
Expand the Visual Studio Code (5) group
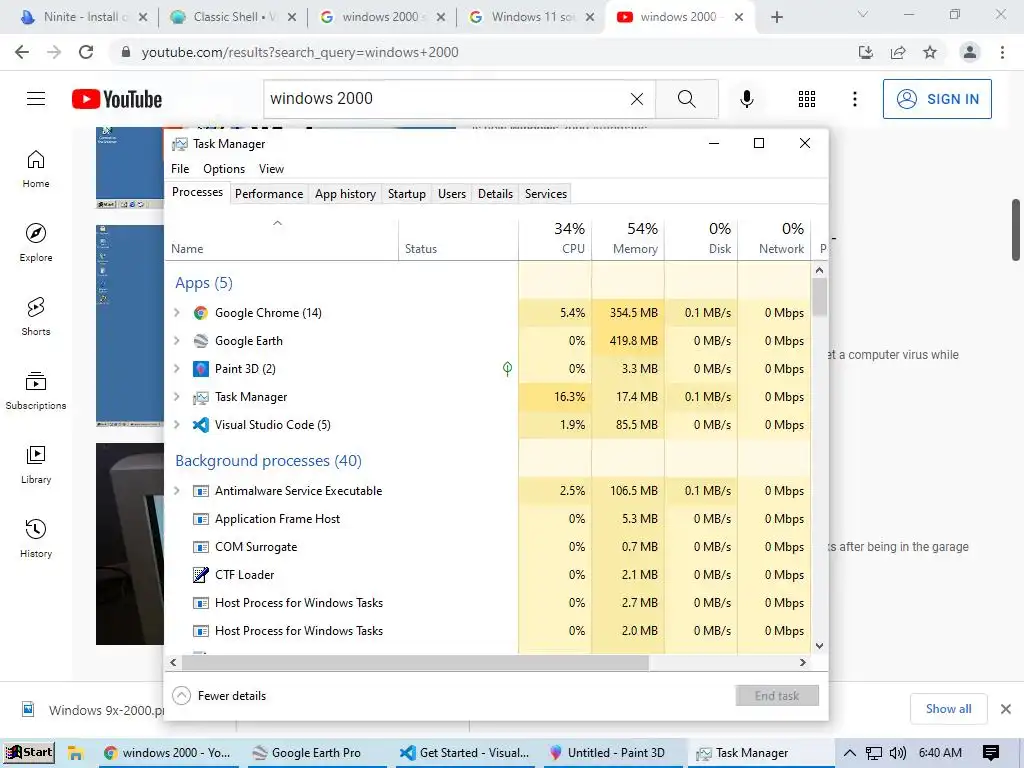point(176,425)
